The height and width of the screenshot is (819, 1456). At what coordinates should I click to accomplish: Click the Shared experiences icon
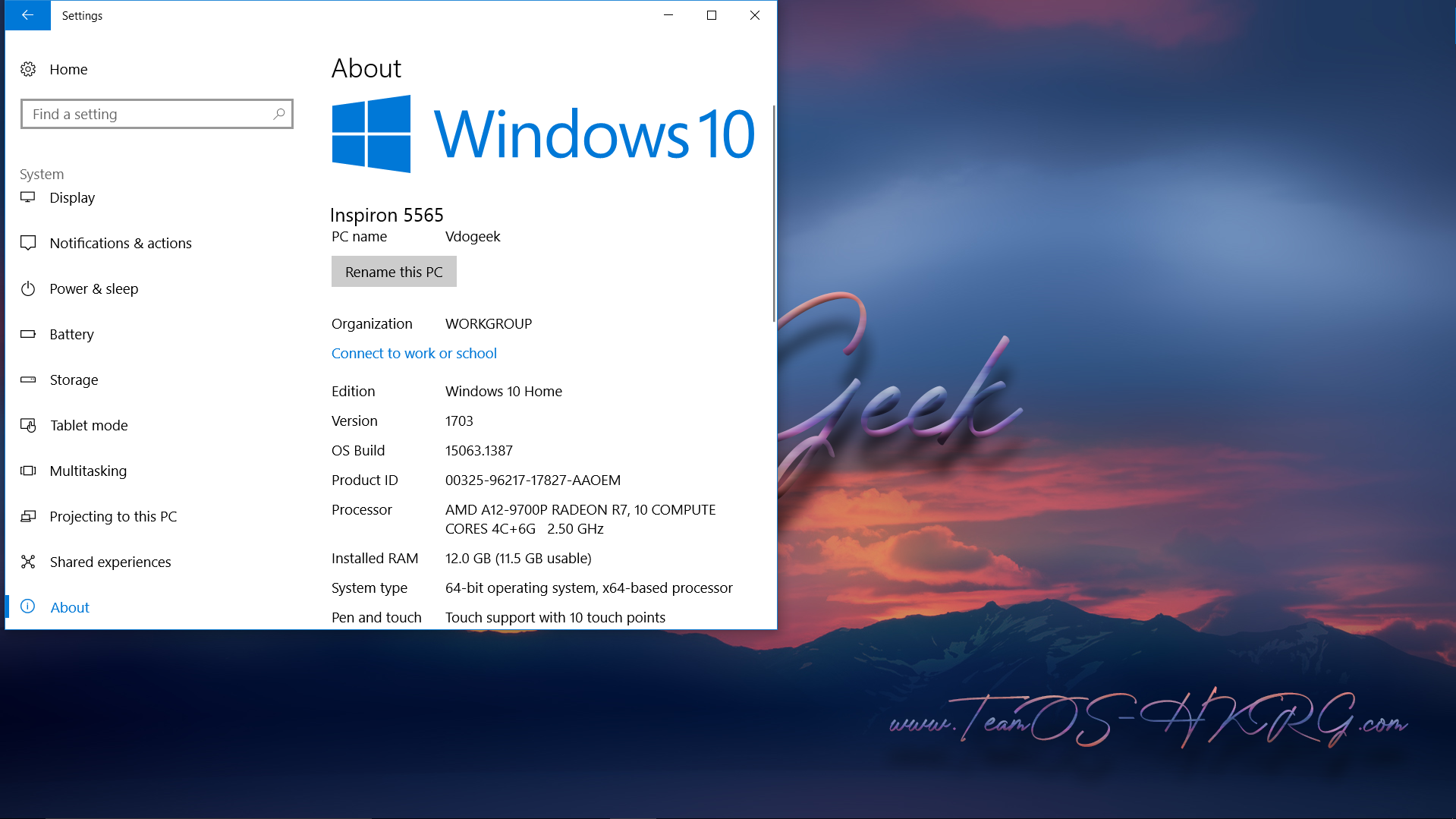tap(28, 562)
